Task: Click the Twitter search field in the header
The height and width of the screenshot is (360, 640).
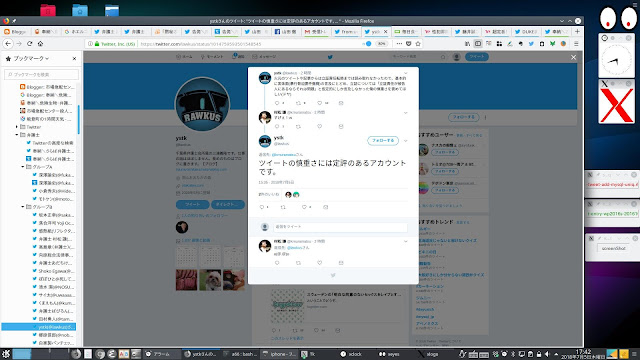Action: coord(418,57)
